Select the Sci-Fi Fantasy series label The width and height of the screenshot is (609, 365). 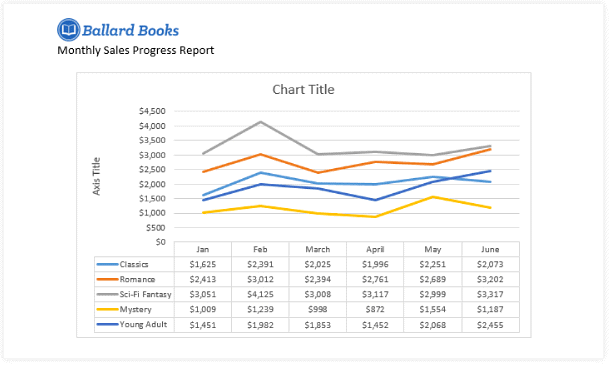click(x=145, y=294)
